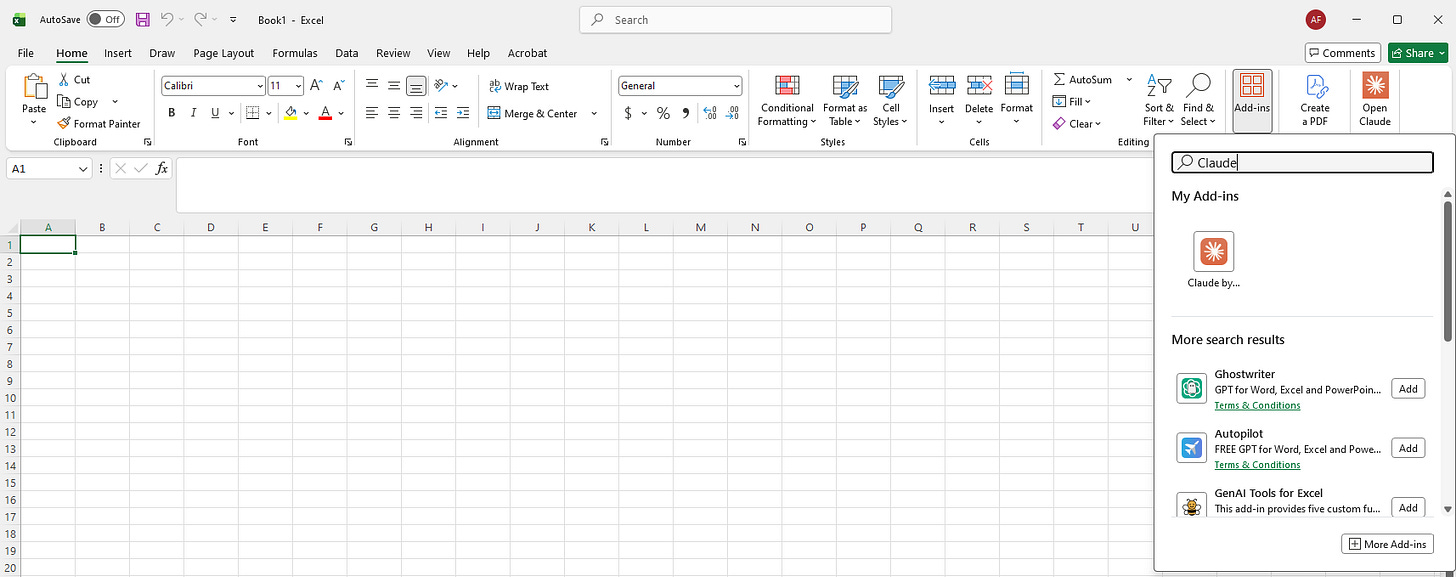The image size is (1456, 577).
Task: Apply Bold formatting
Action: tap(172, 113)
